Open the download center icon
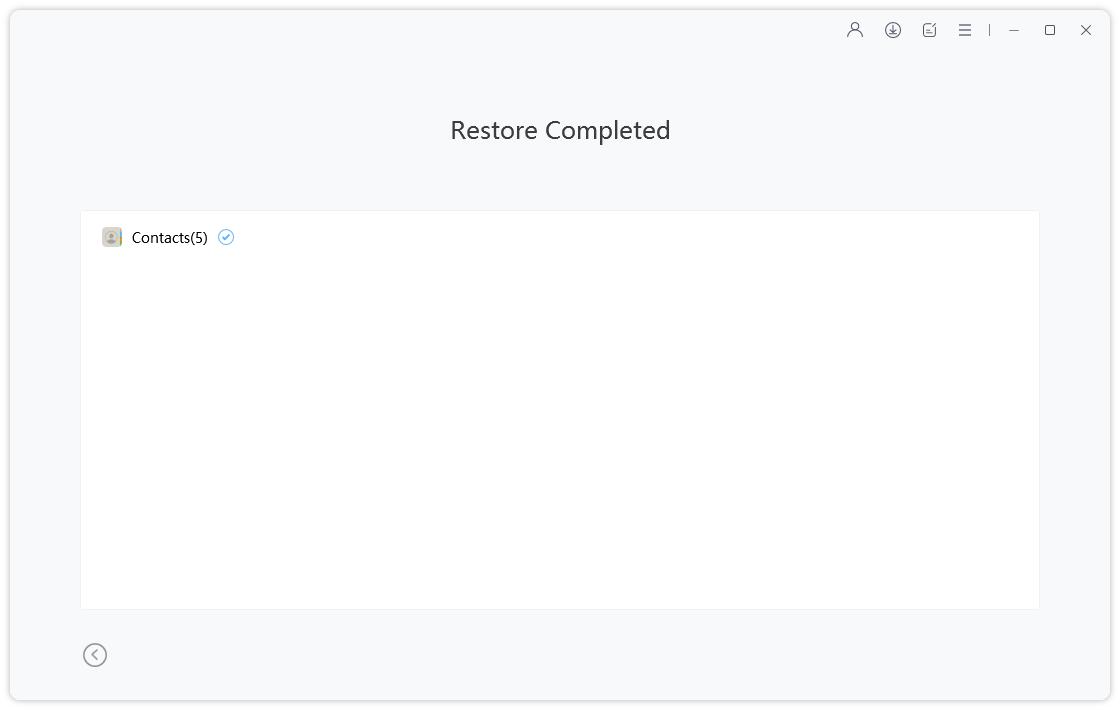This screenshot has width=1120, height=710. (x=892, y=30)
